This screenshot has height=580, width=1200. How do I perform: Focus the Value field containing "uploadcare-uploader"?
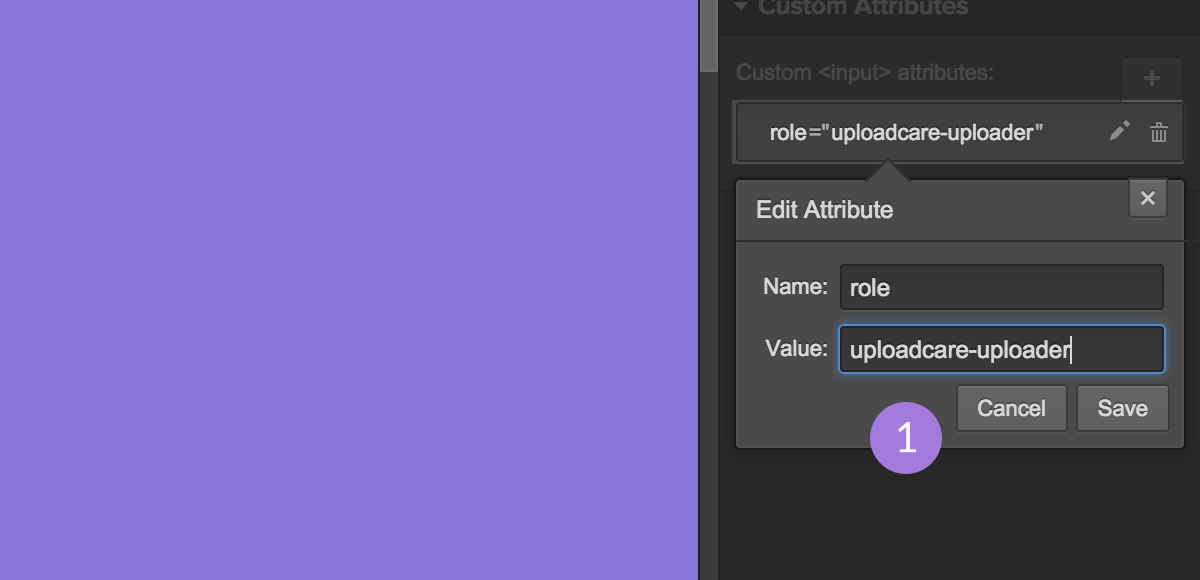(1000, 349)
